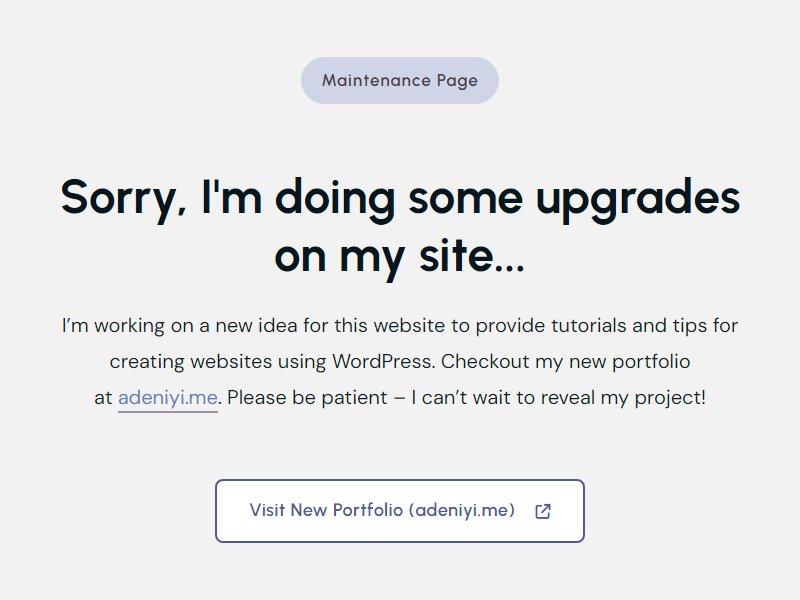
Task: Click "creating websites" in the paragraph
Action: (x=191, y=362)
